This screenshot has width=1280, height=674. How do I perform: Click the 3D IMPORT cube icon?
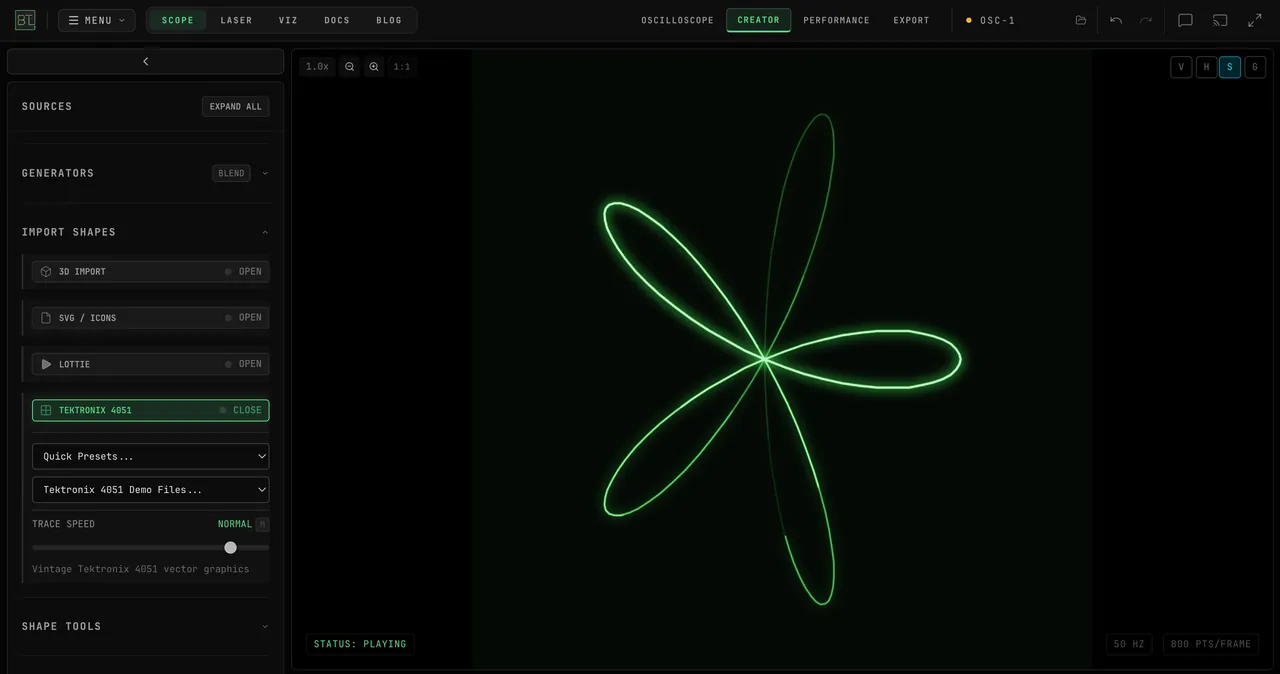pyautogui.click(x=46, y=272)
